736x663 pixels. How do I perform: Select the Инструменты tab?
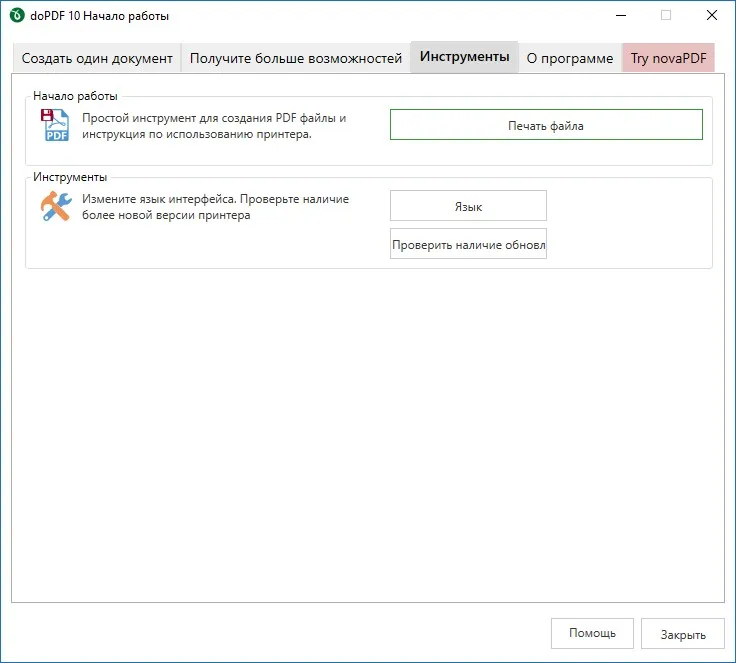[x=464, y=57]
